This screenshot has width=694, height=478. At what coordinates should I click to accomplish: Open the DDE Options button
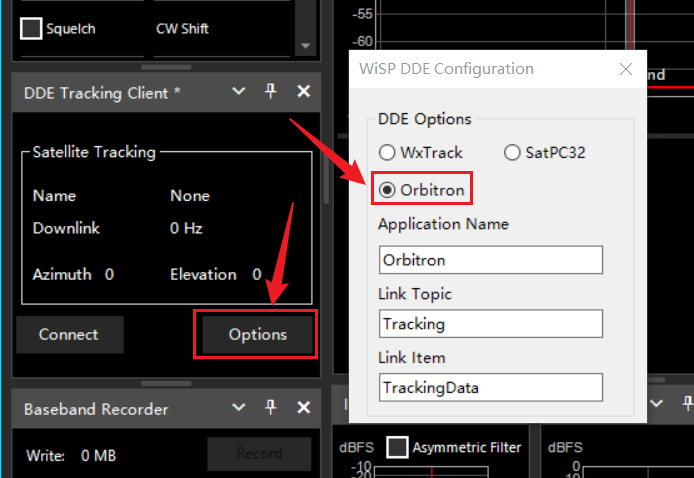pyautogui.click(x=257, y=334)
